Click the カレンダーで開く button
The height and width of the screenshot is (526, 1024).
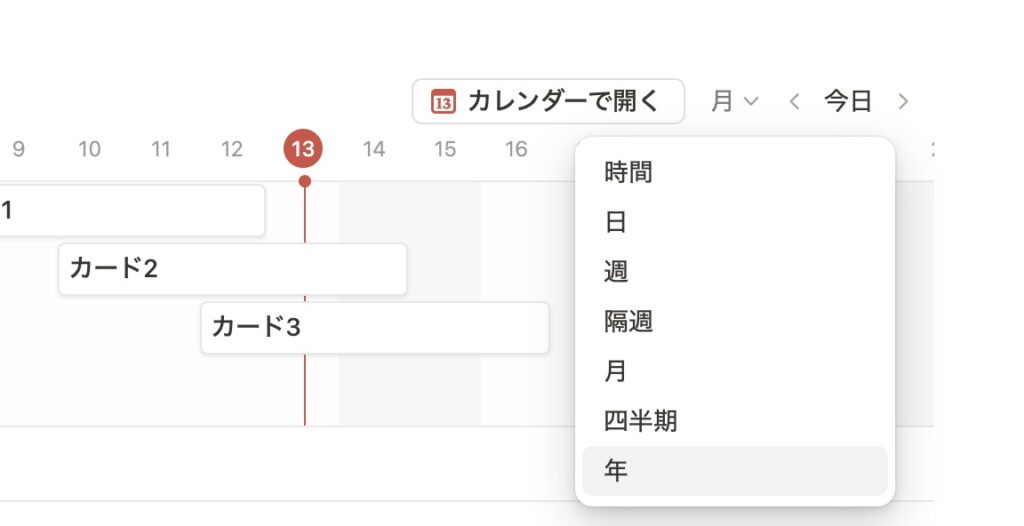548,101
